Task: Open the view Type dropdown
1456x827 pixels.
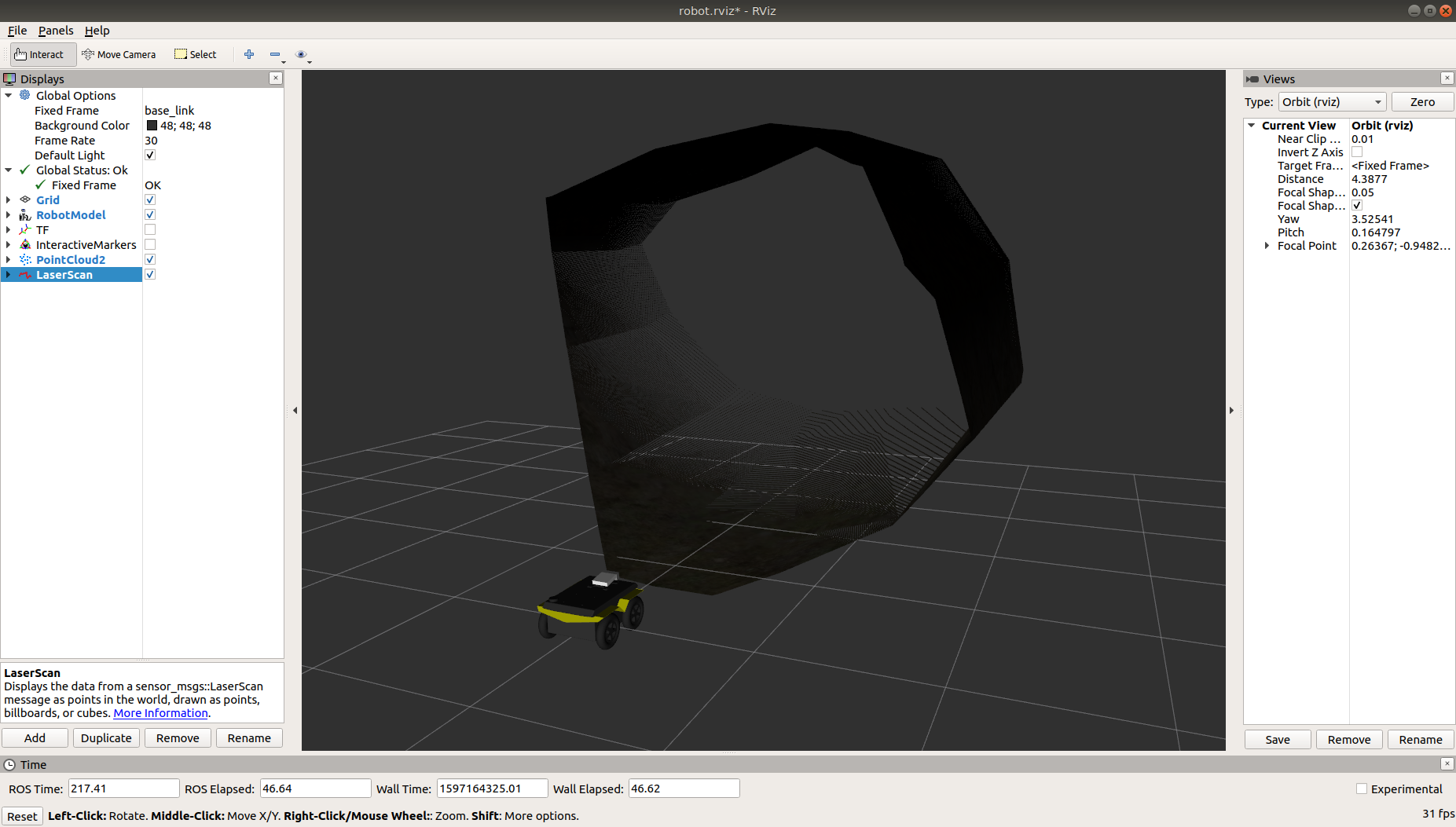Action: [1332, 102]
